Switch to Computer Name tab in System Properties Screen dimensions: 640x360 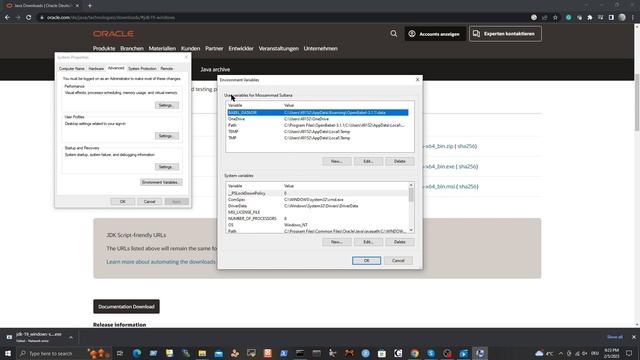(71, 69)
